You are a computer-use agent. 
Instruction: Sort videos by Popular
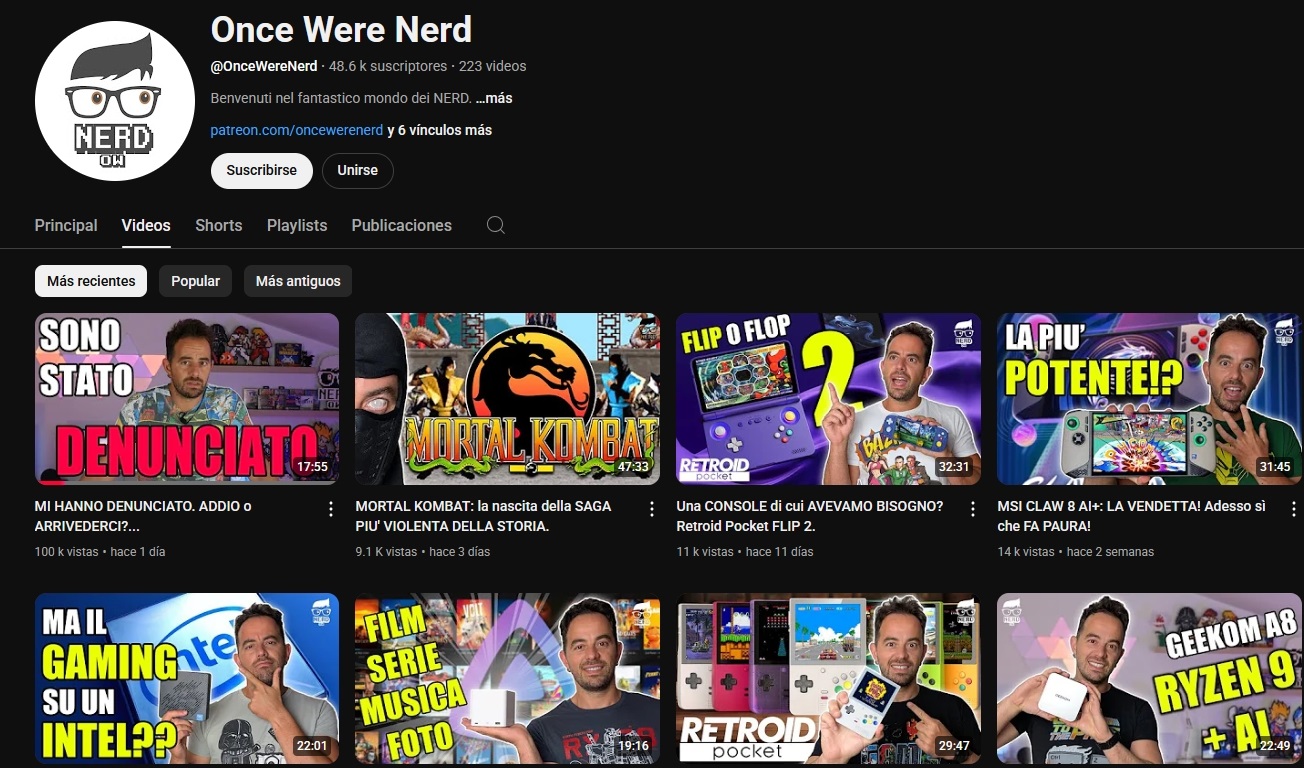click(195, 281)
